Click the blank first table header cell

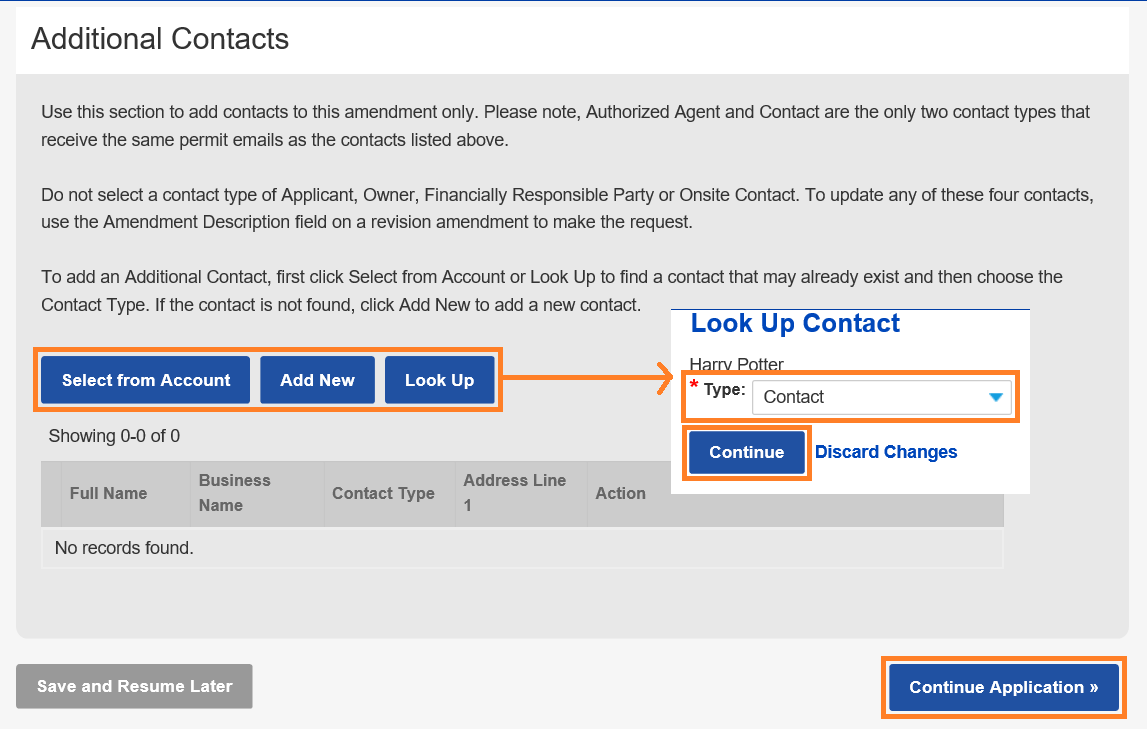(x=51, y=493)
